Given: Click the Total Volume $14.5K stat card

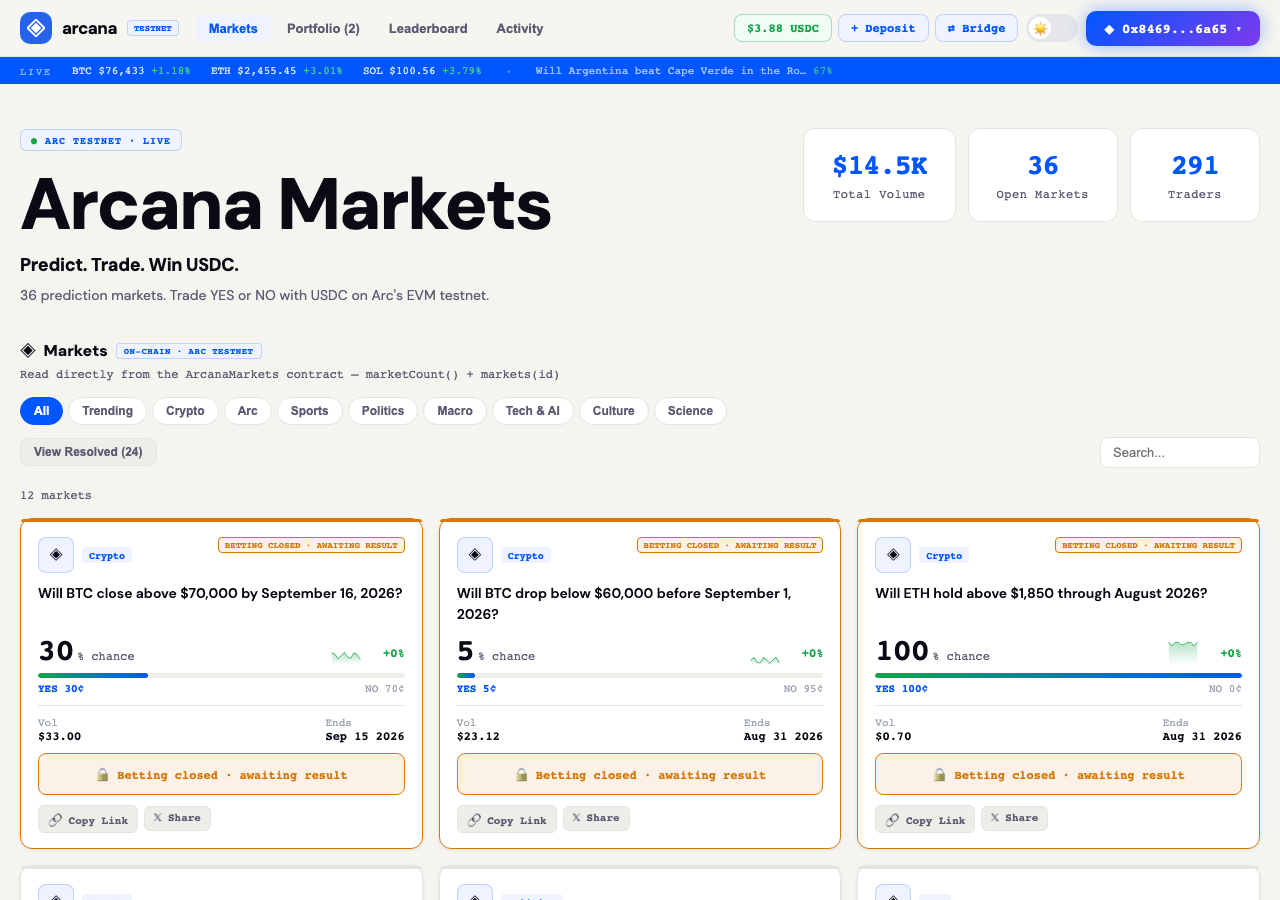Looking at the screenshot, I should [x=879, y=175].
